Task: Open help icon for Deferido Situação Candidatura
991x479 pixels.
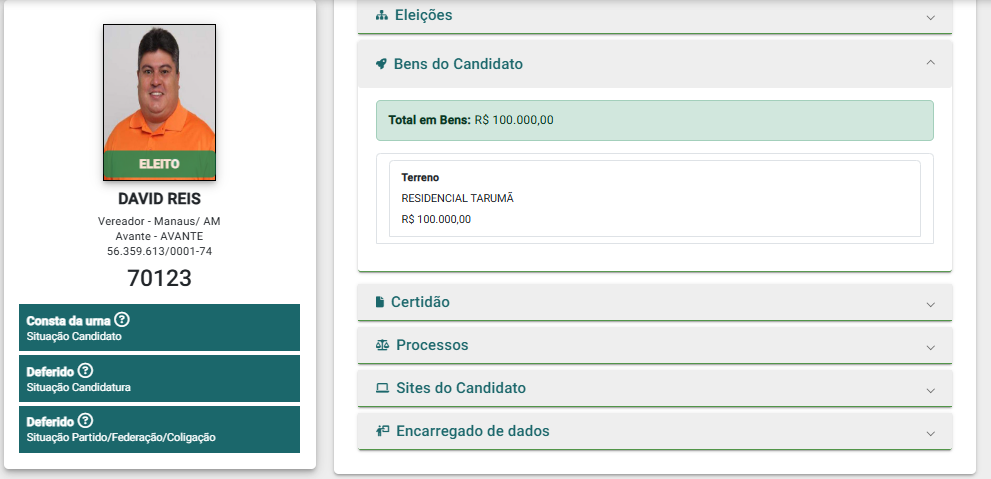Action: pos(85,370)
